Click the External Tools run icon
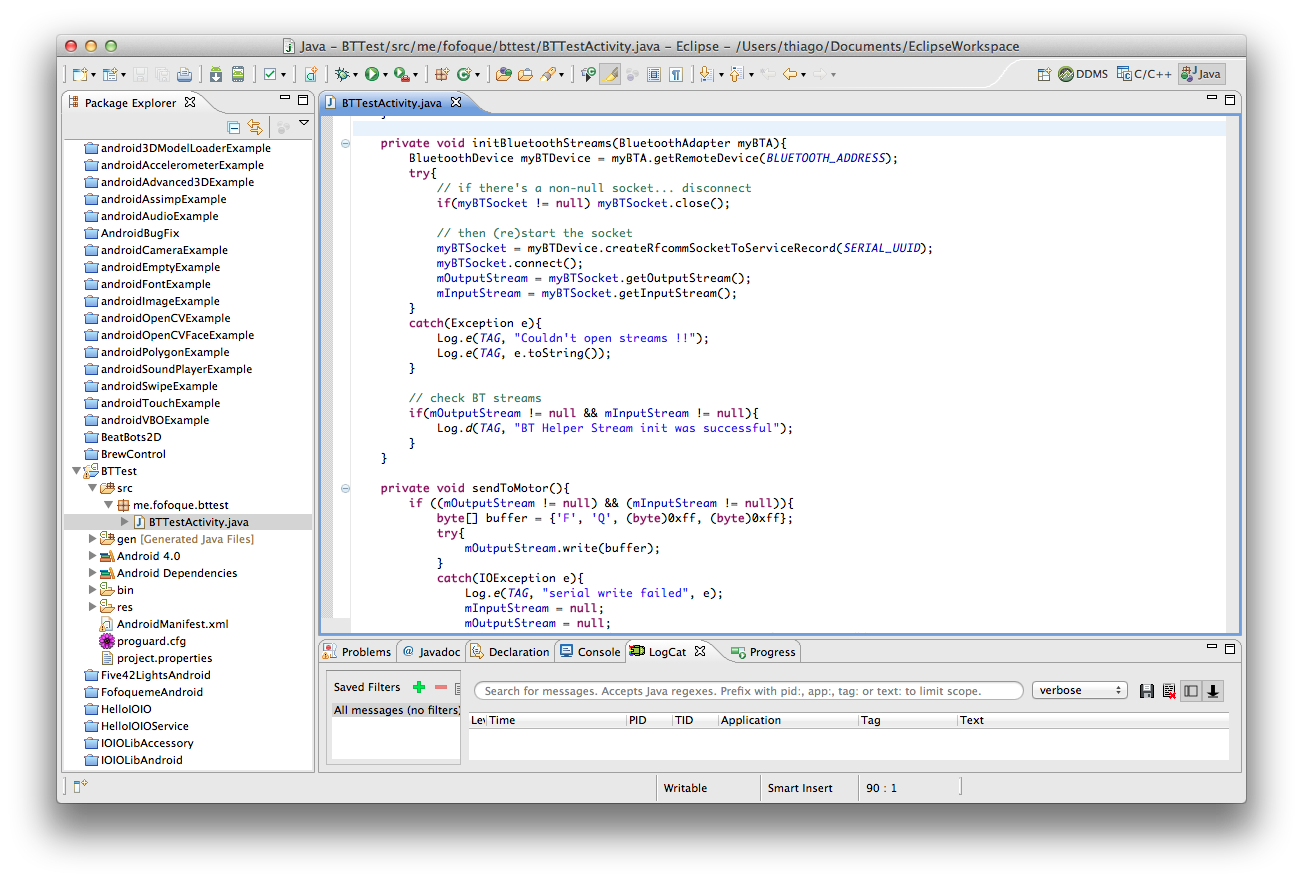Viewport: 1303px width, 882px height. (401, 74)
